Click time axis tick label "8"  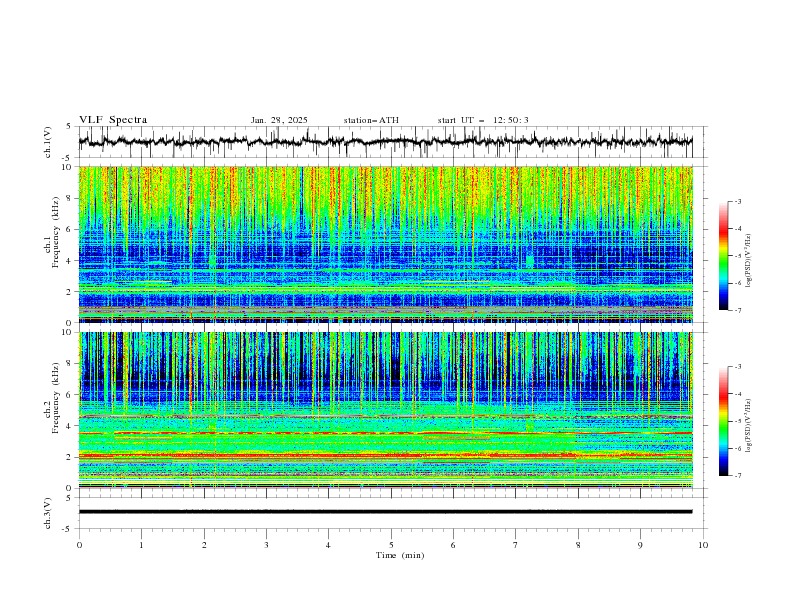[x=578, y=545]
